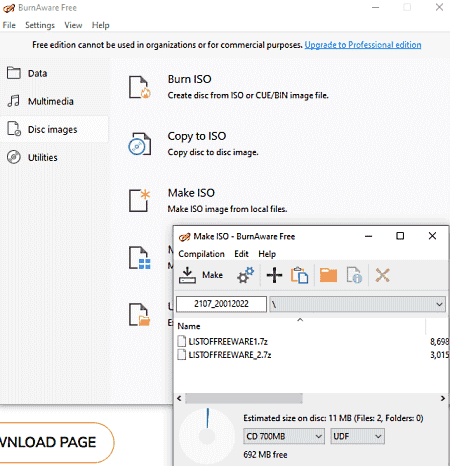The width and height of the screenshot is (450, 466).
Task: Open the CD 700MB disc size dropdown
Action: click(284, 436)
